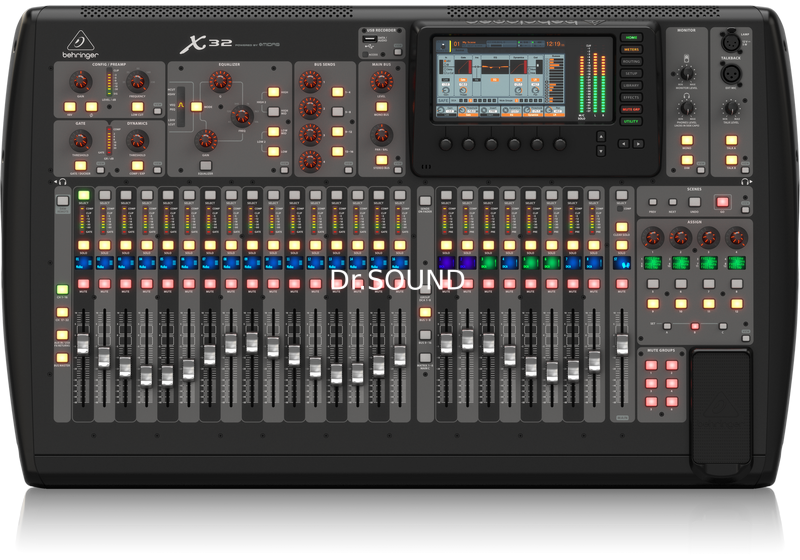
Task: Click the Pan/Bal knob in Main Bus
Action: 381,135
